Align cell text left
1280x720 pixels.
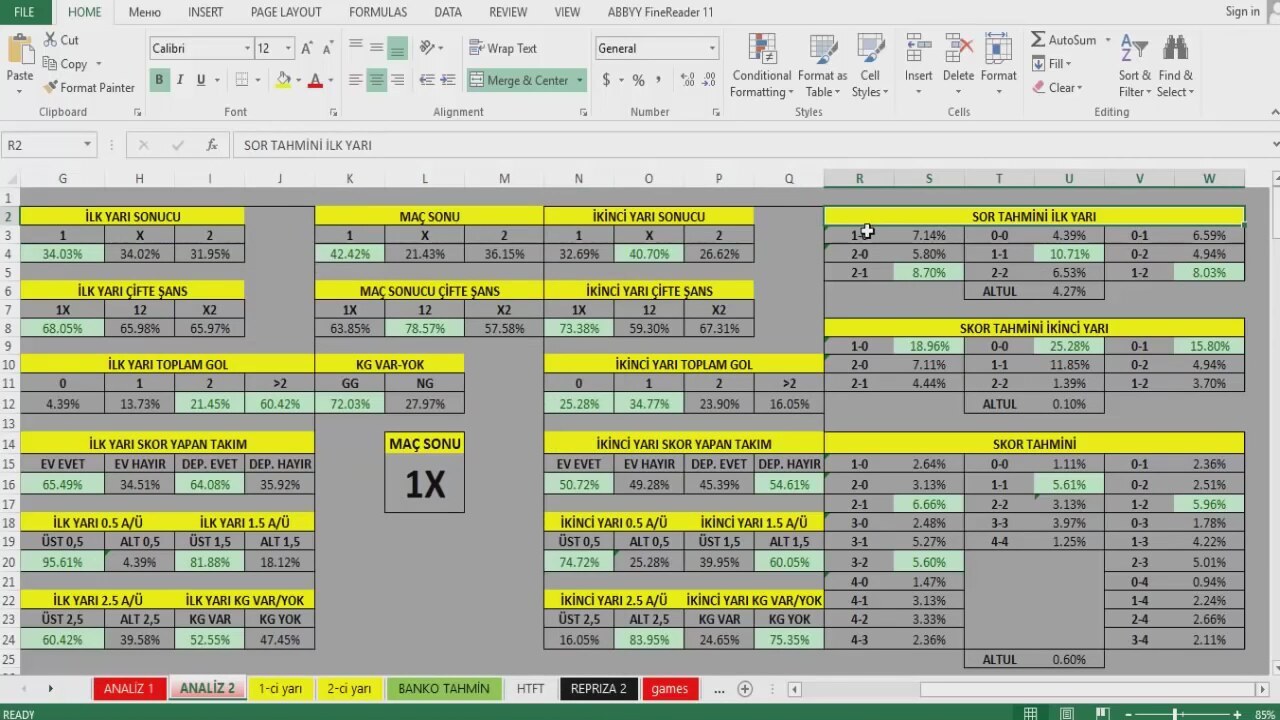pos(355,80)
